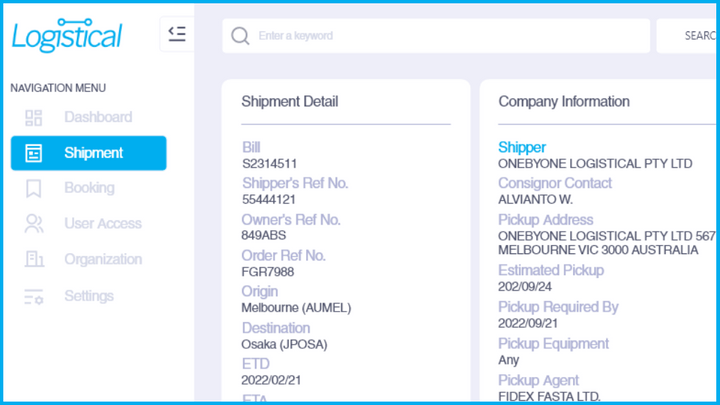This screenshot has height=405, width=720.
Task: Go to the Booking page
Action: coord(89,188)
